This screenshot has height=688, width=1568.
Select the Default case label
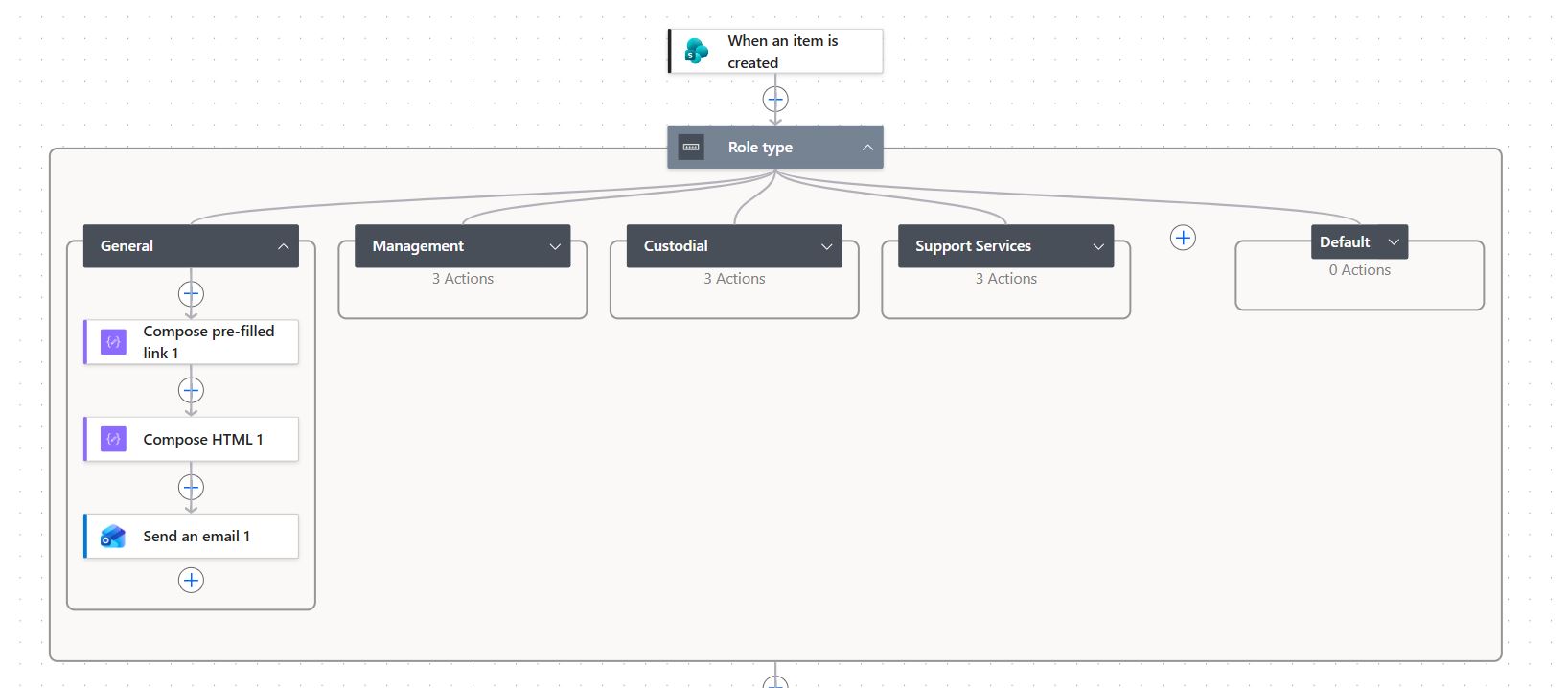point(1345,242)
